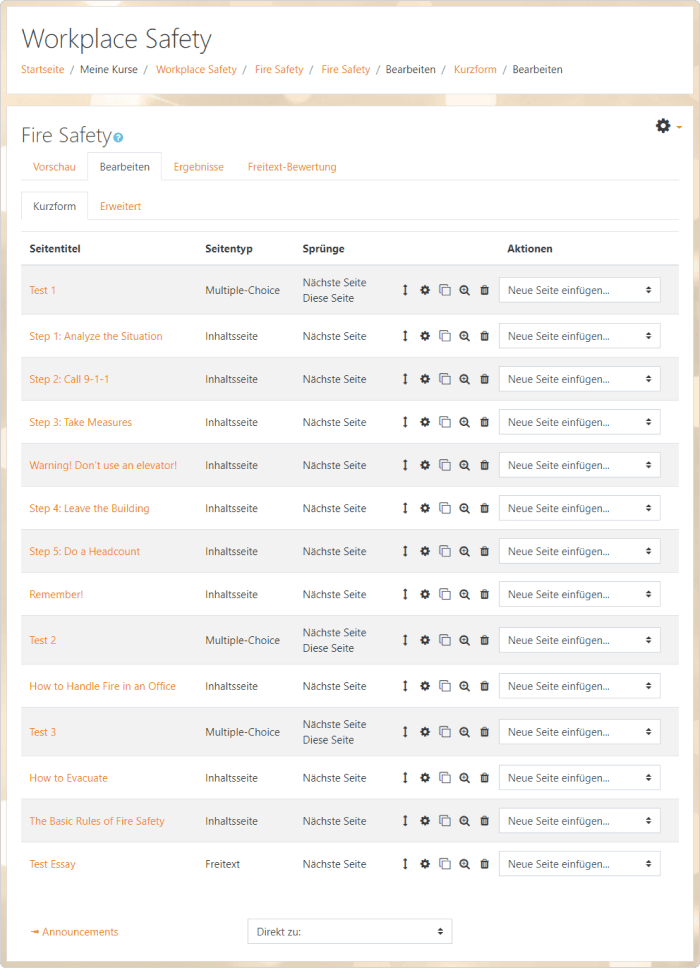The height and width of the screenshot is (968, 700).
Task: Open Neue Seite einfügen dropdown for Test Essay
Action: click(x=580, y=864)
